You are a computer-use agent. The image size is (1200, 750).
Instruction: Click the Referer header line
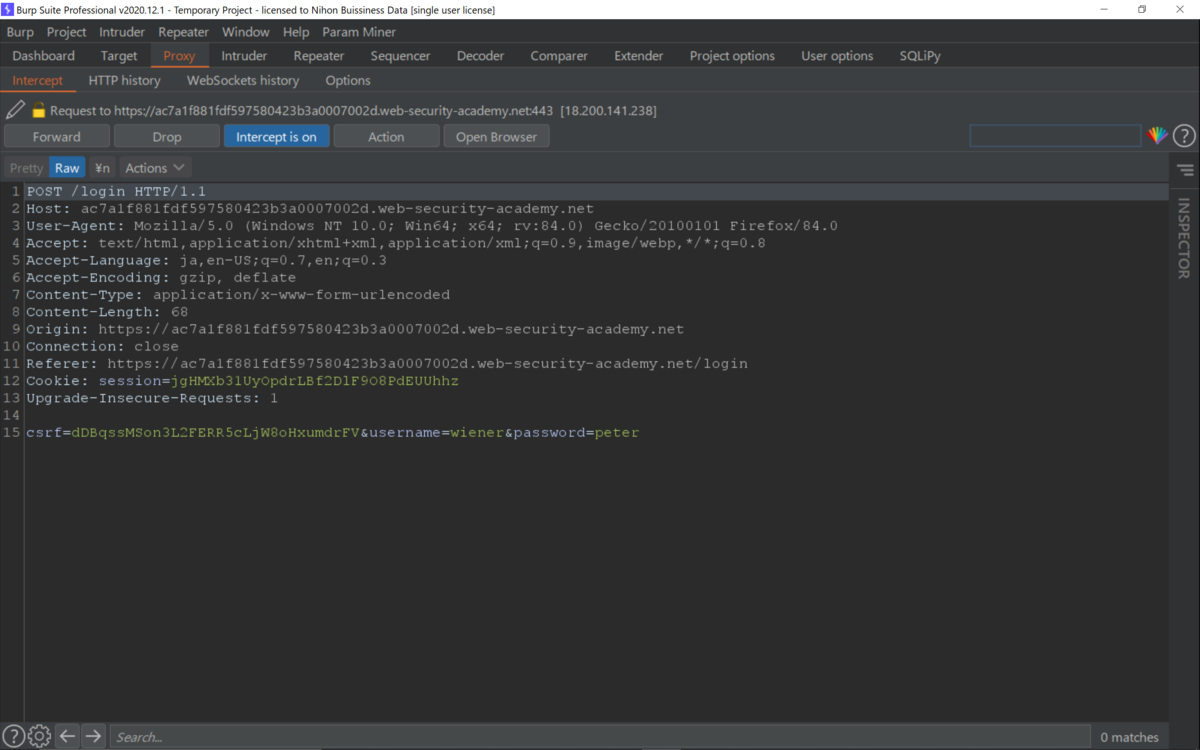pyautogui.click(x=387, y=363)
